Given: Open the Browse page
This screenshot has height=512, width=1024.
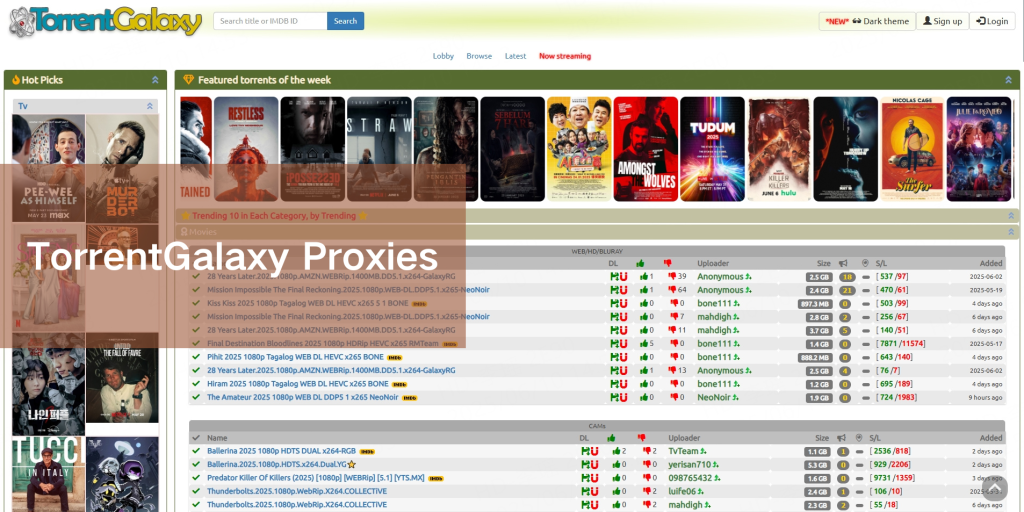Looking at the screenshot, I should pyautogui.click(x=479, y=56).
